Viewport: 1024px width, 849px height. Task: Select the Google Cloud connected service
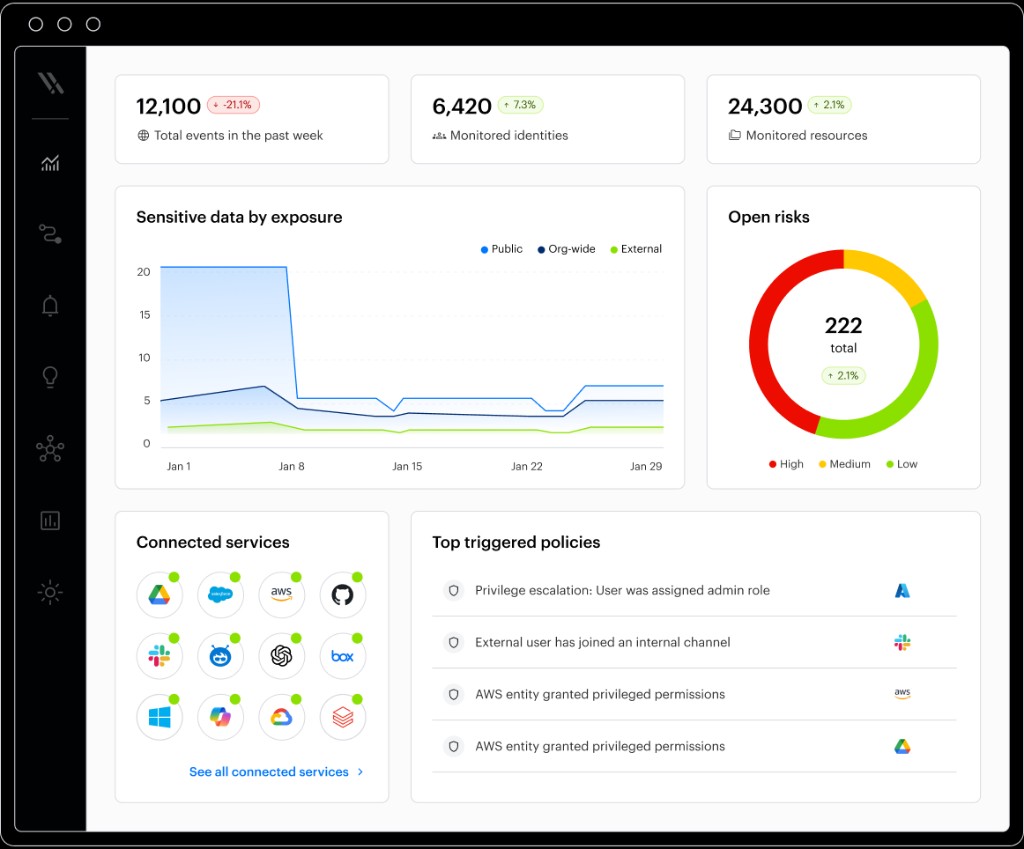281,717
